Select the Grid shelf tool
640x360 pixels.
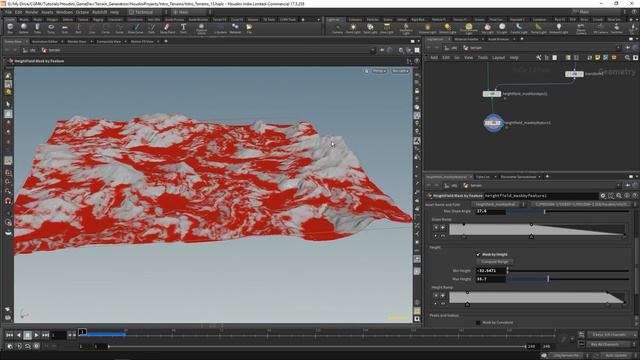pyautogui.click(x=64, y=28)
